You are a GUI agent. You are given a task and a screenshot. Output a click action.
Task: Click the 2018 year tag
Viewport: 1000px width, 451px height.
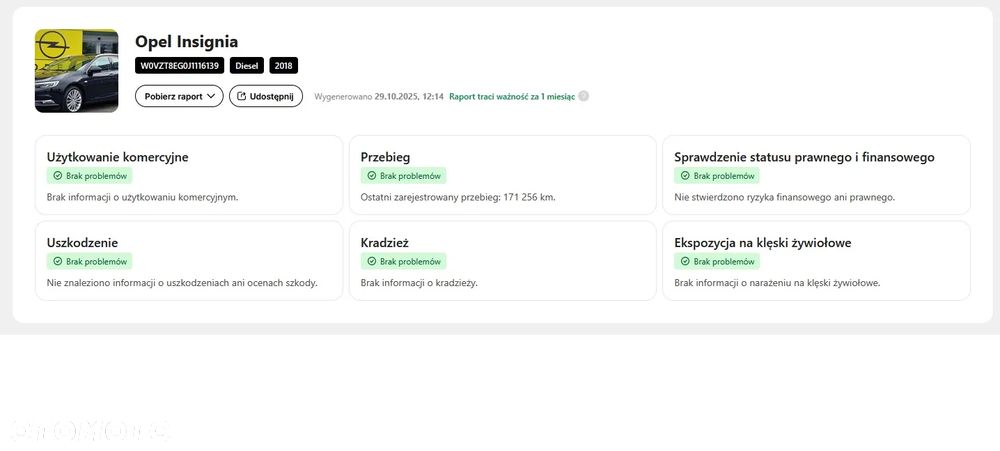point(283,66)
